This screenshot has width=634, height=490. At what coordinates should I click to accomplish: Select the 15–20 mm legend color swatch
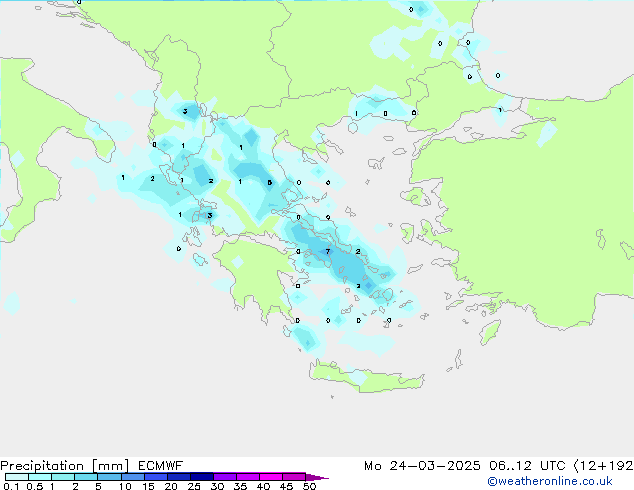tap(156, 477)
